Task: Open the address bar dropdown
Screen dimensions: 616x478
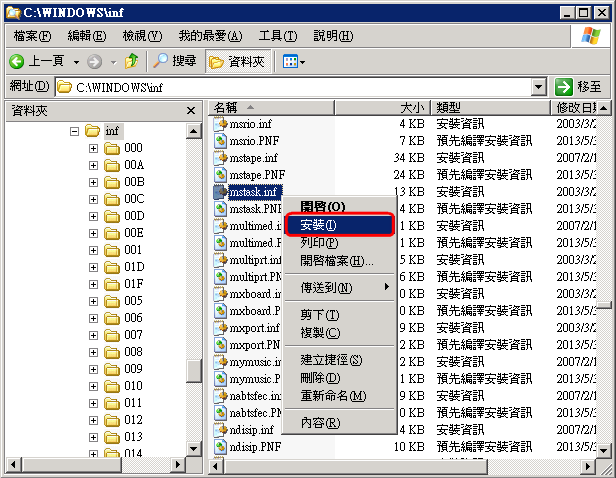Action: pos(539,87)
